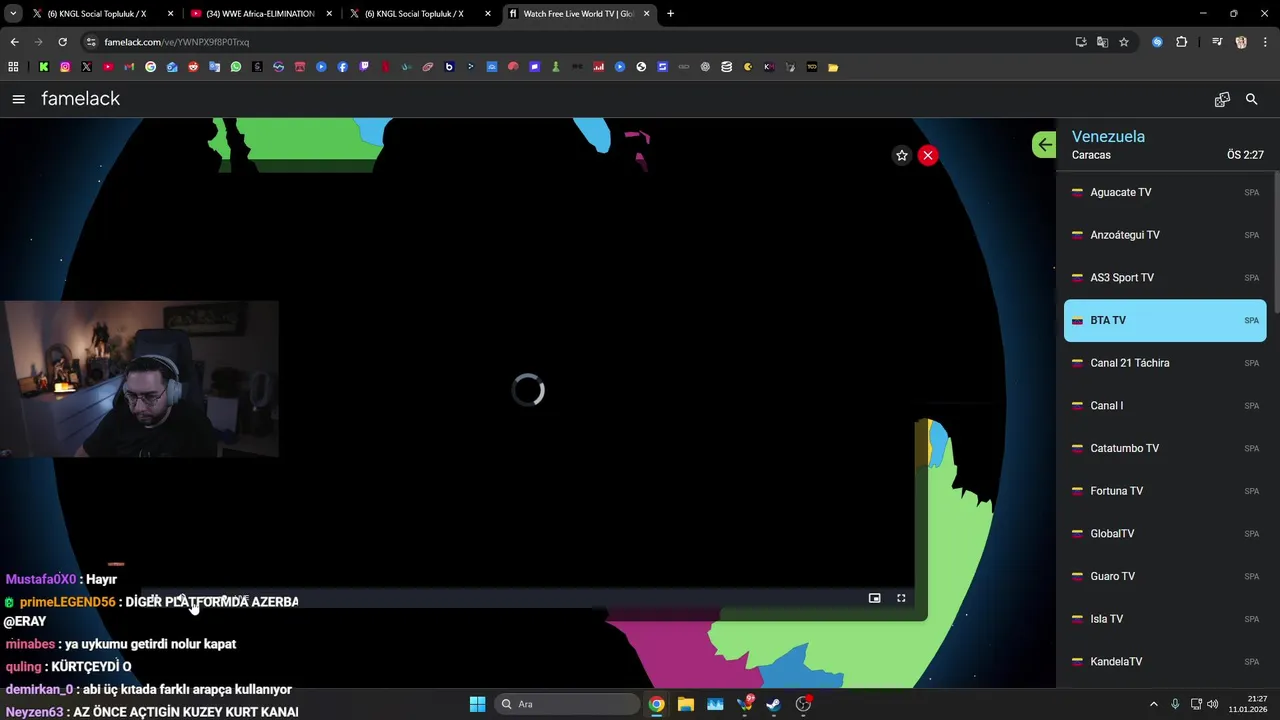
Task: Click the Shazam extension icon
Action: (x=1157, y=42)
